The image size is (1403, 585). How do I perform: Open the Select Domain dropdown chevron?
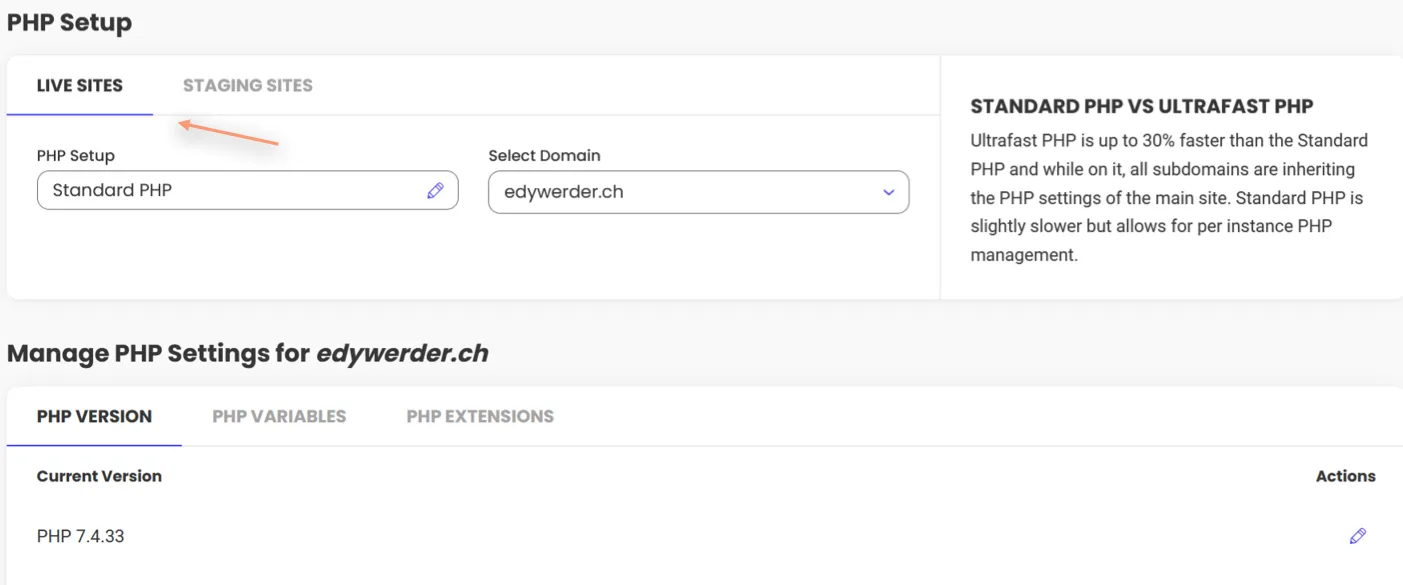click(x=887, y=191)
